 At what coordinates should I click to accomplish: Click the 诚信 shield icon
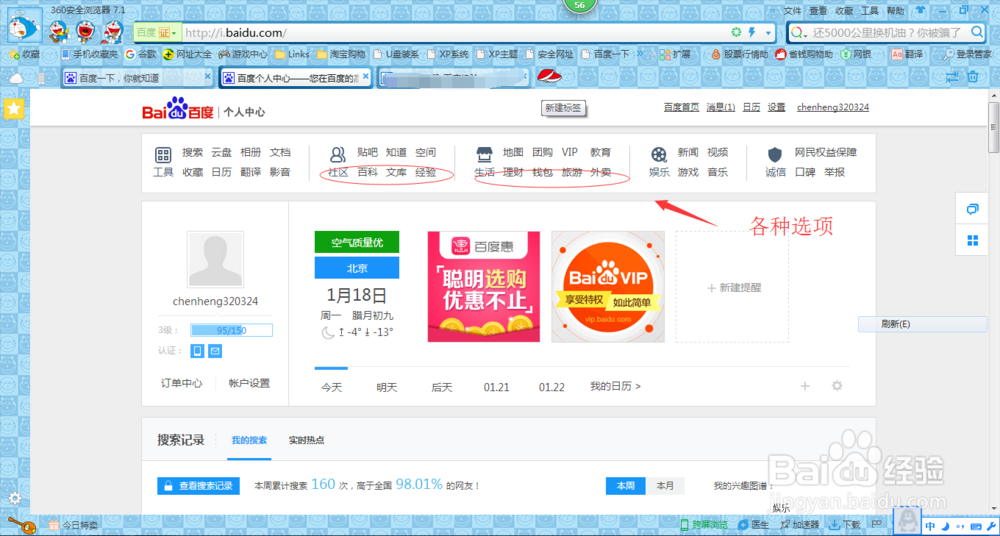775,154
